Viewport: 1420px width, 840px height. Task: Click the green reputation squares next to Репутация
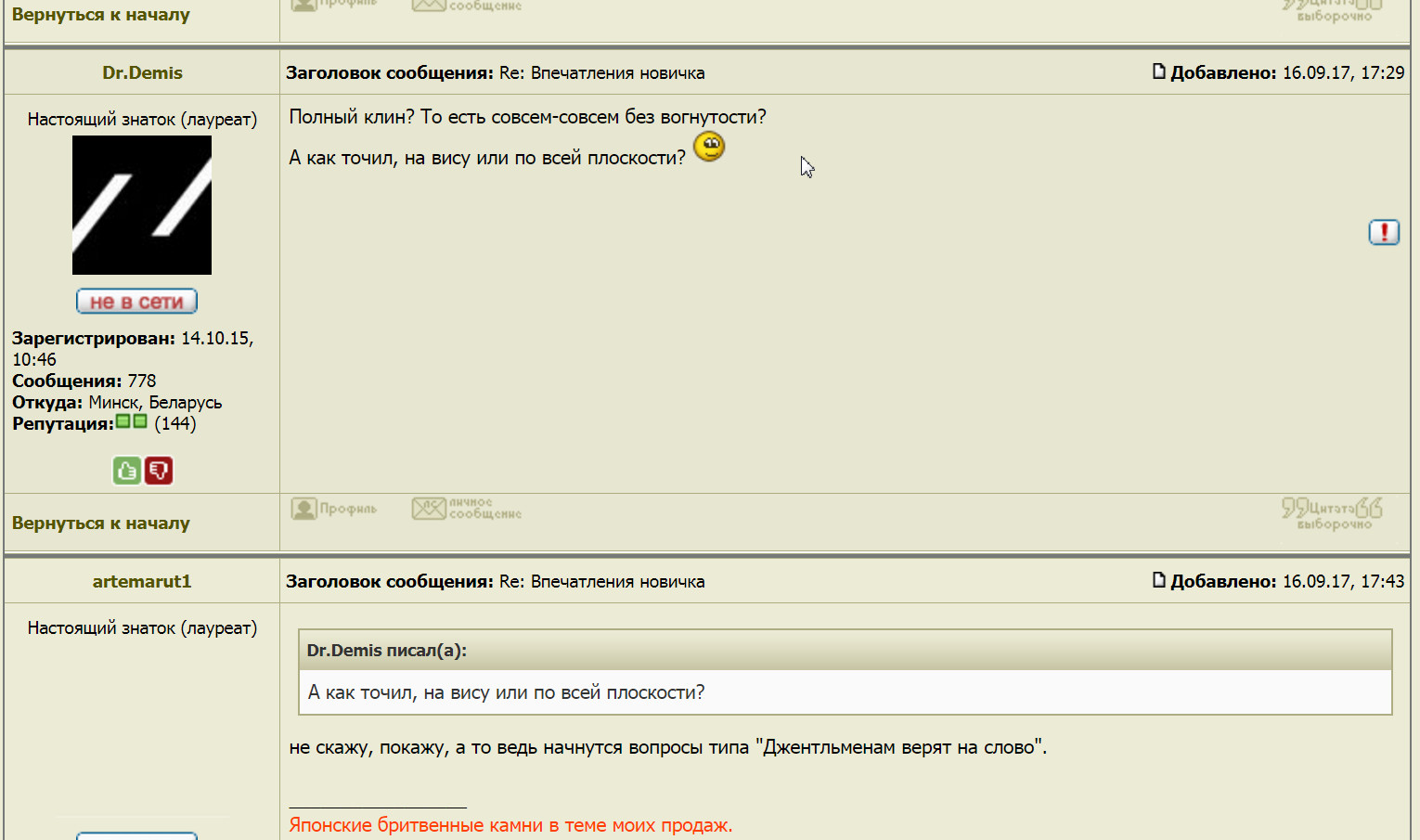[132, 421]
